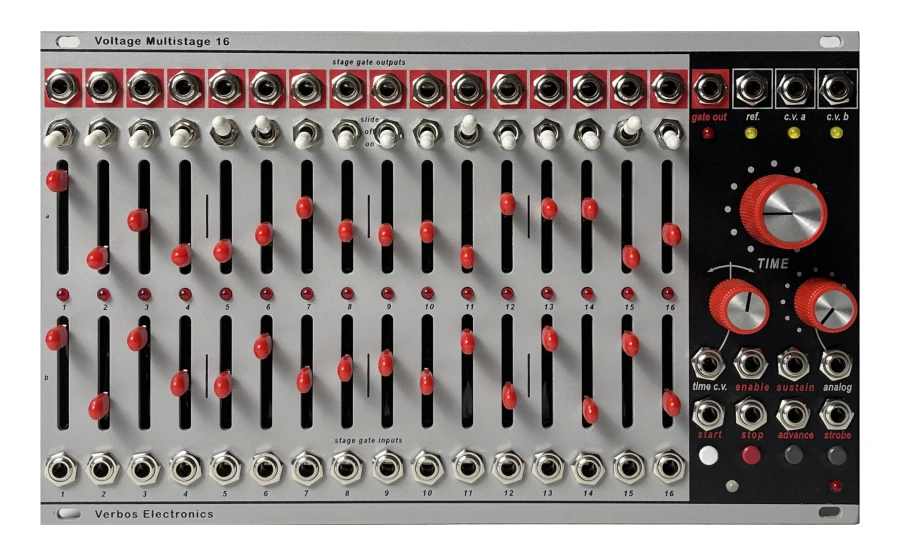
Task: Click the yellow LED under c.v. b
Action: tap(836, 133)
